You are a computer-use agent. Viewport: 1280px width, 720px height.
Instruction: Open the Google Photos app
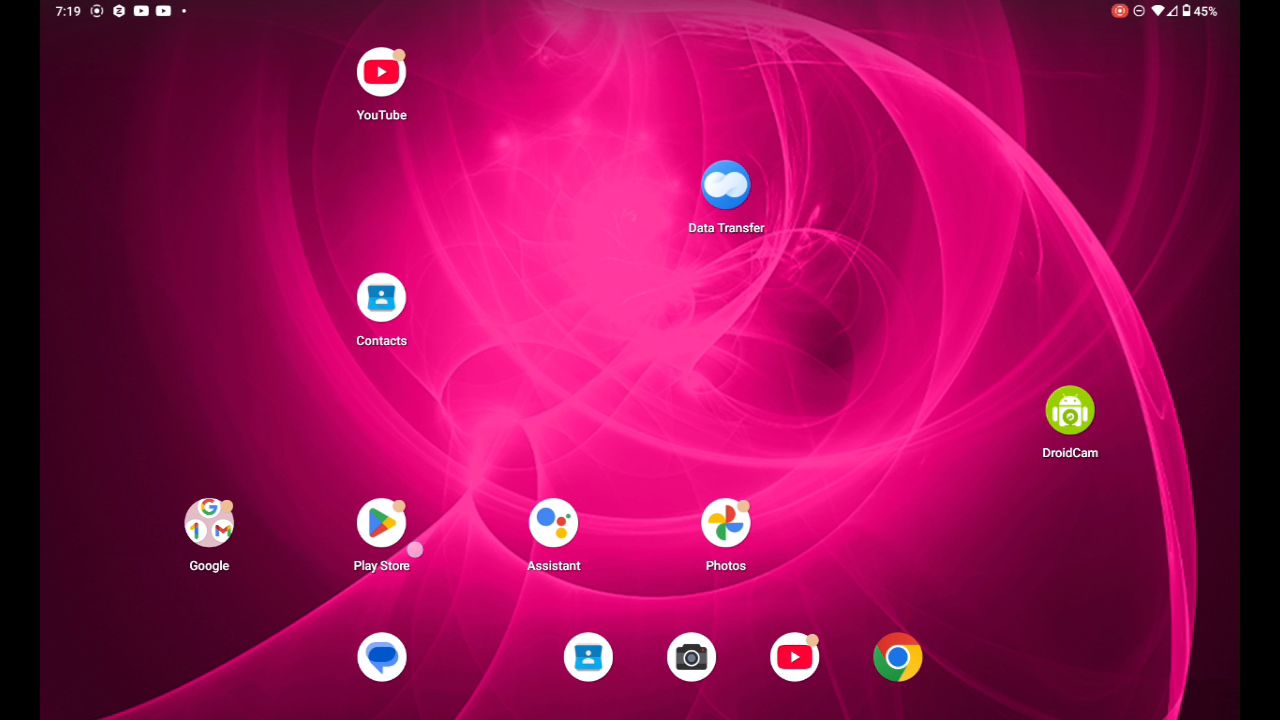[726, 523]
